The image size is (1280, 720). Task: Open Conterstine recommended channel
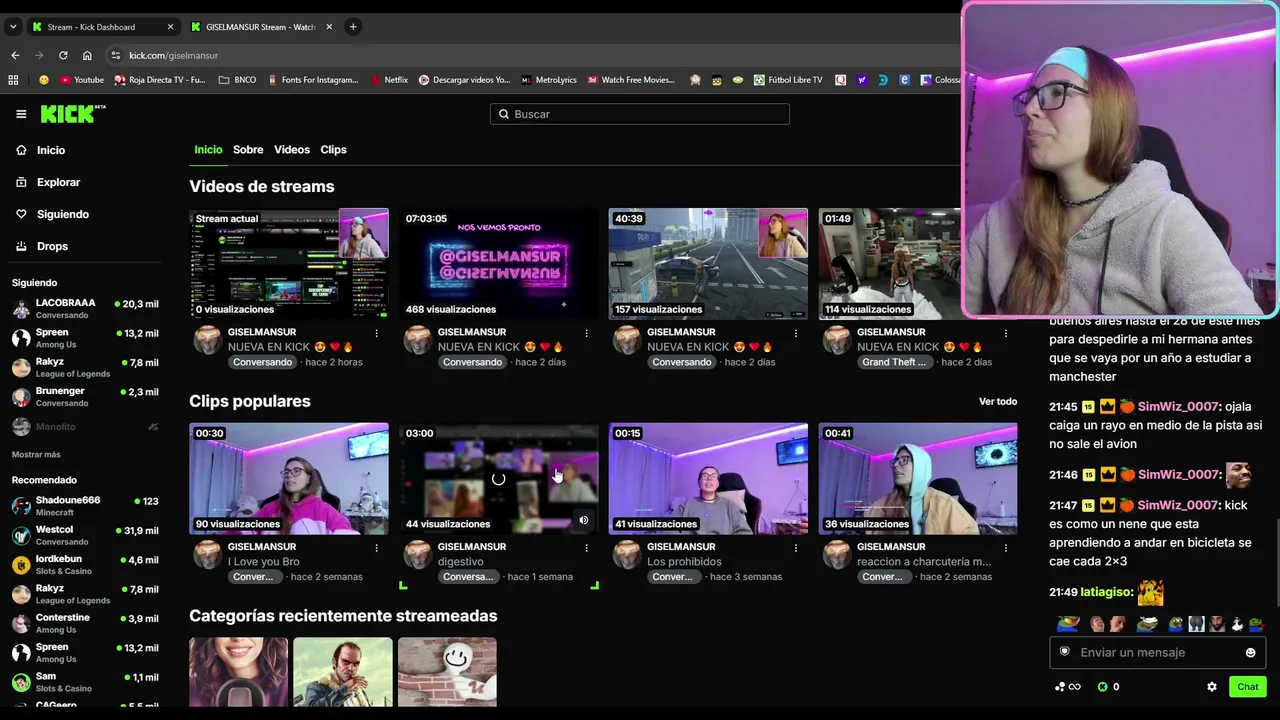click(85, 623)
